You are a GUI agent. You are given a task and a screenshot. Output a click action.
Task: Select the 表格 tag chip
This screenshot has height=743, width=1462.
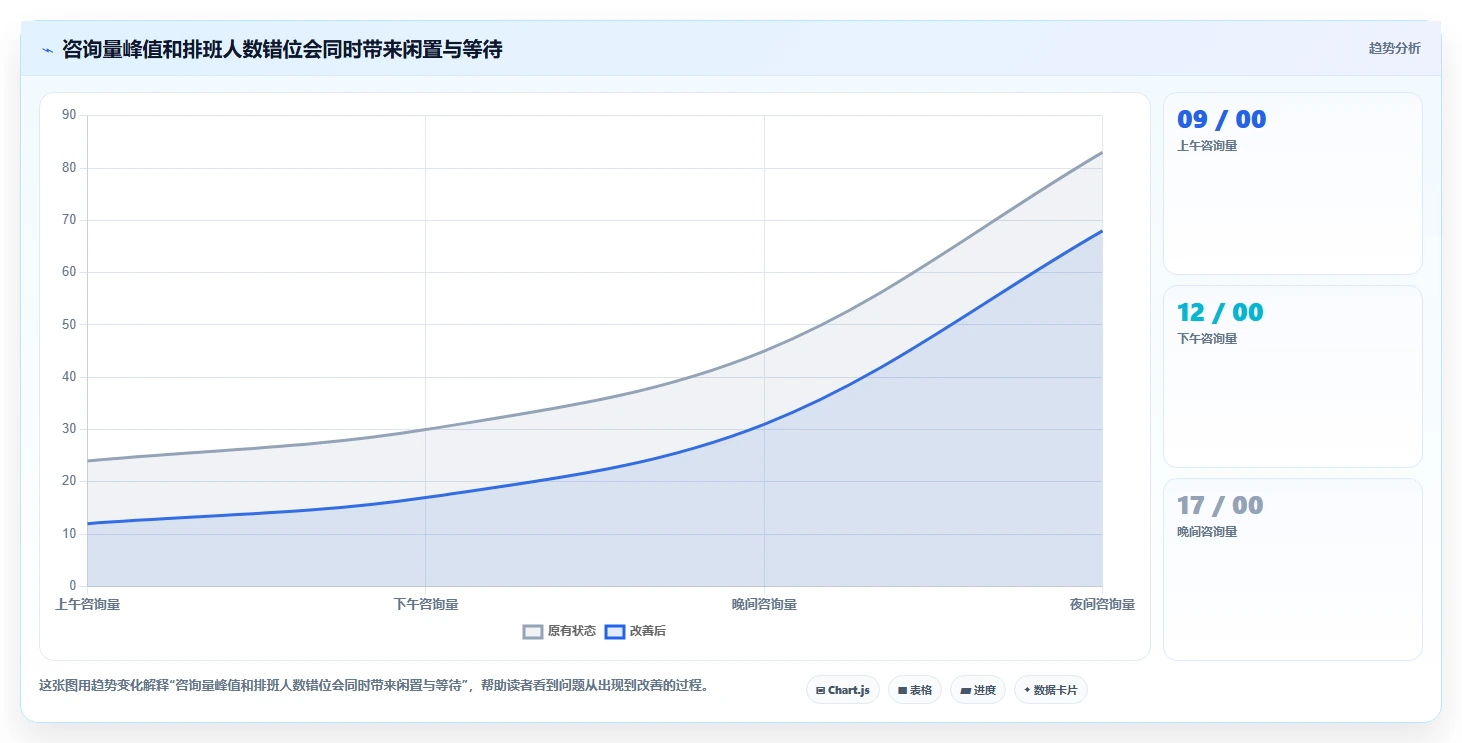click(915, 690)
